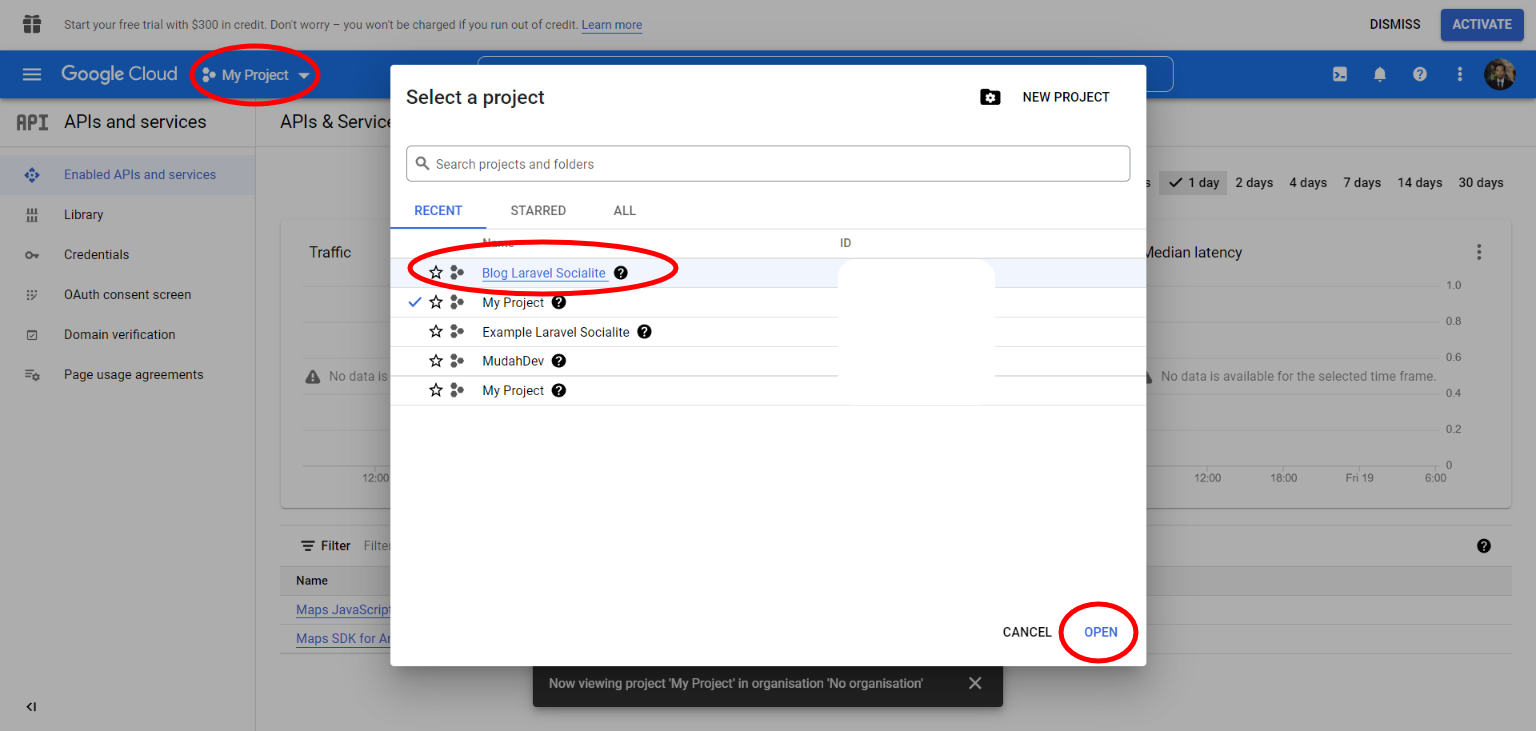Click the notifications bell icon
Screen dimensions: 1536x731
[1380, 74]
